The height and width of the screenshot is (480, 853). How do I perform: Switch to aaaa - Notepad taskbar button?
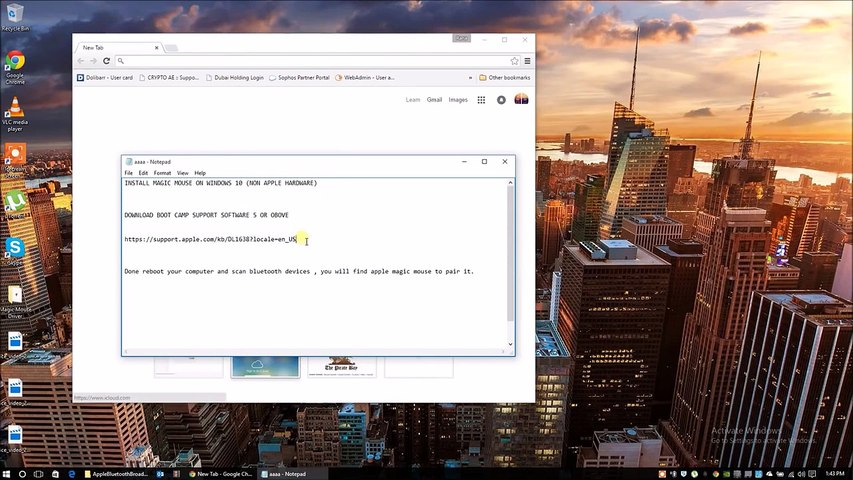(x=293, y=474)
